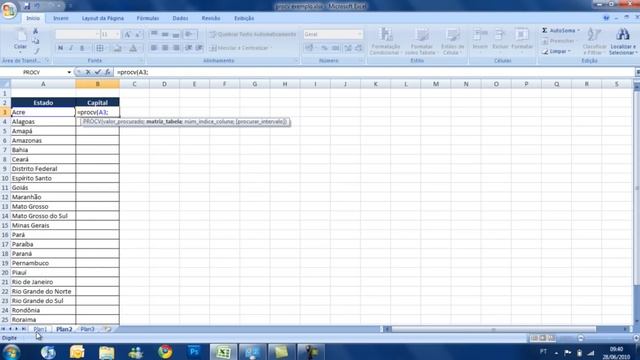Toggle middle vertical alignment
This screenshot has width=640, height=360.
click(x=165, y=34)
